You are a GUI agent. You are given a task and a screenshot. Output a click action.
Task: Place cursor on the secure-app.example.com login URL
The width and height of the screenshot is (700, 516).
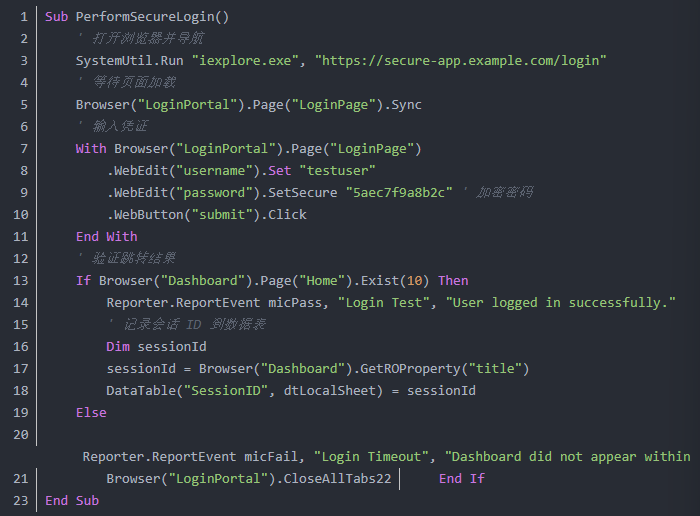click(x=461, y=61)
